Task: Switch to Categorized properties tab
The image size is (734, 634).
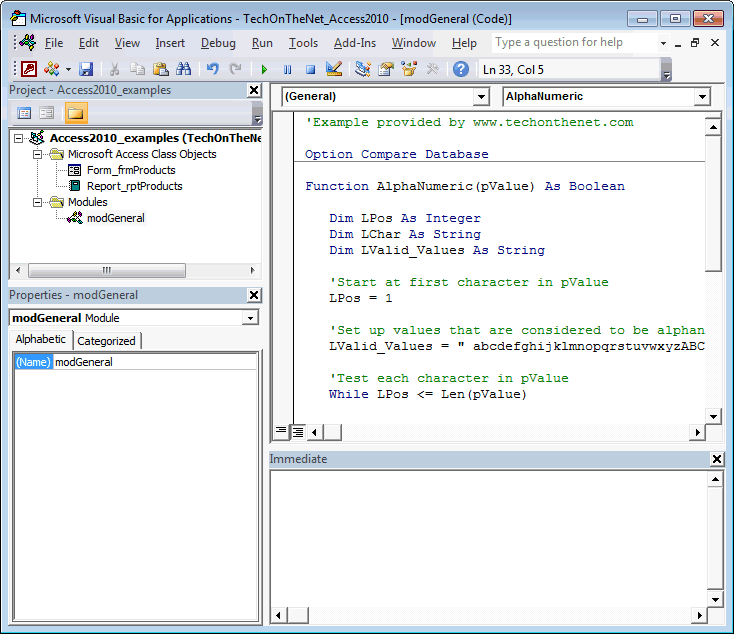Action: [x=106, y=341]
